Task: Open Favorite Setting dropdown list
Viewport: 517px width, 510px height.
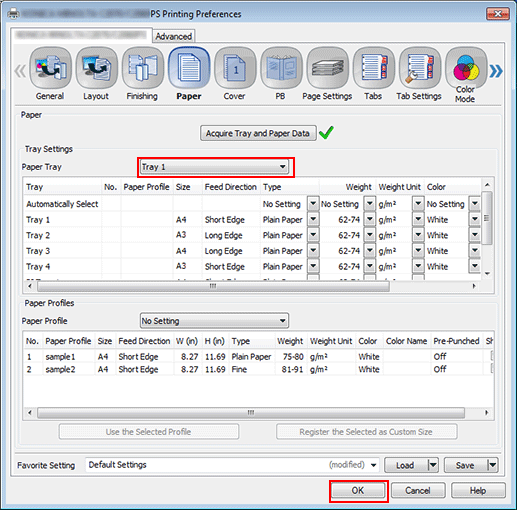Action: (374, 465)
